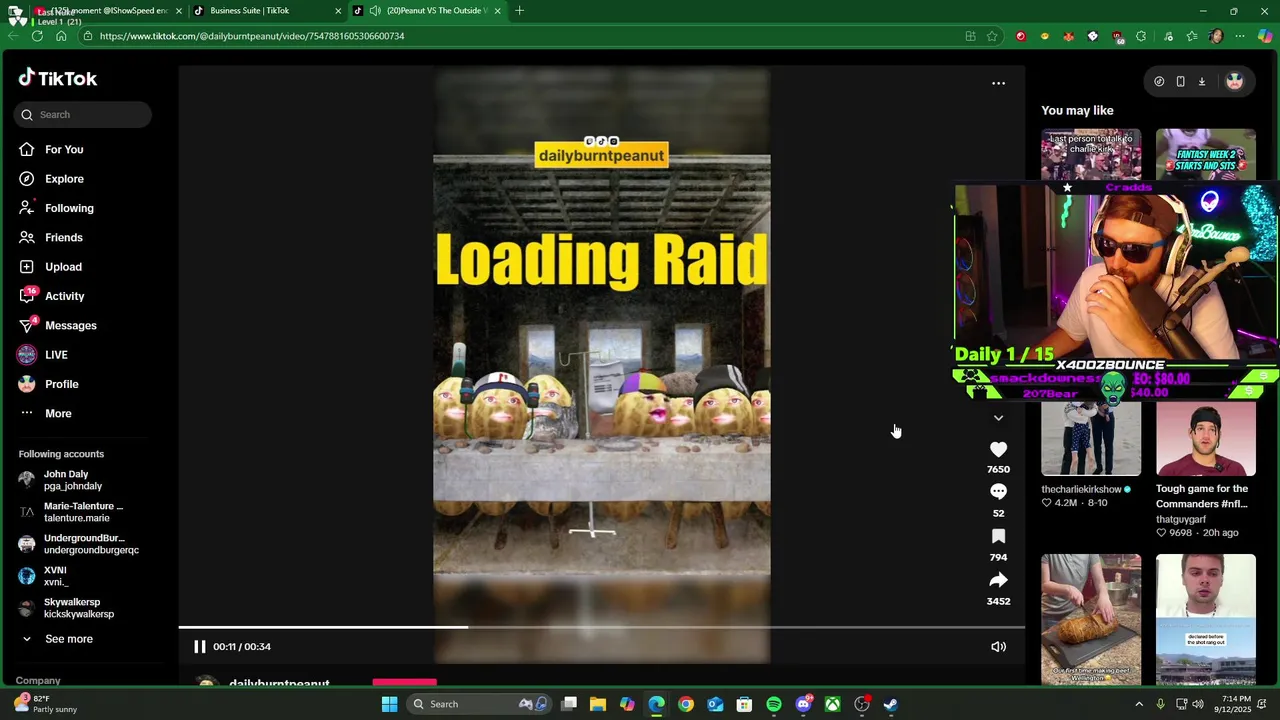Image resolution: width=1280 pixels, height=720 pixels.
Task: Open the comments with speech bubble icon
Action: click(x=998, y=492)
